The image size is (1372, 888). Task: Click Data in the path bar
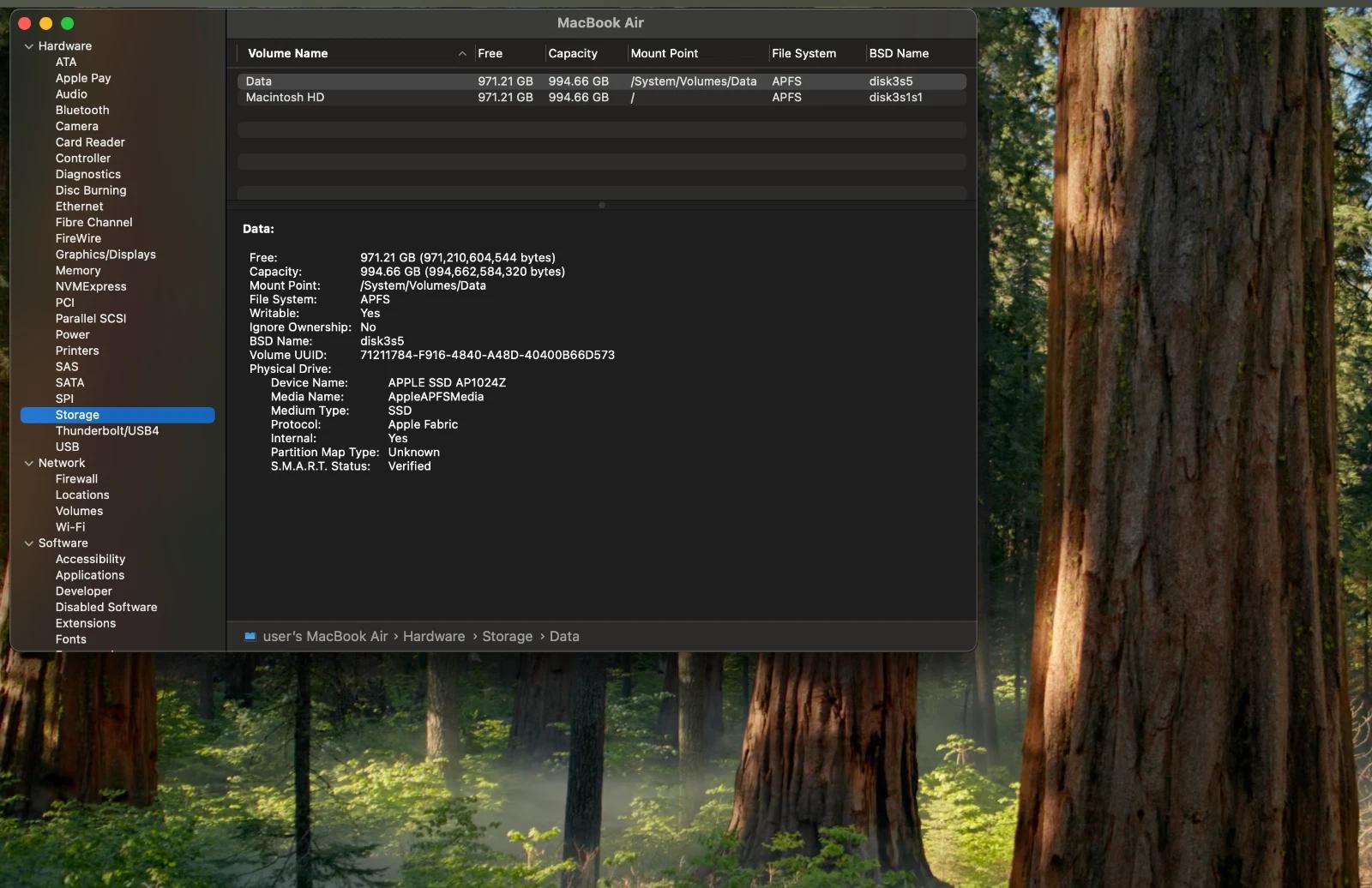point(564,636)
